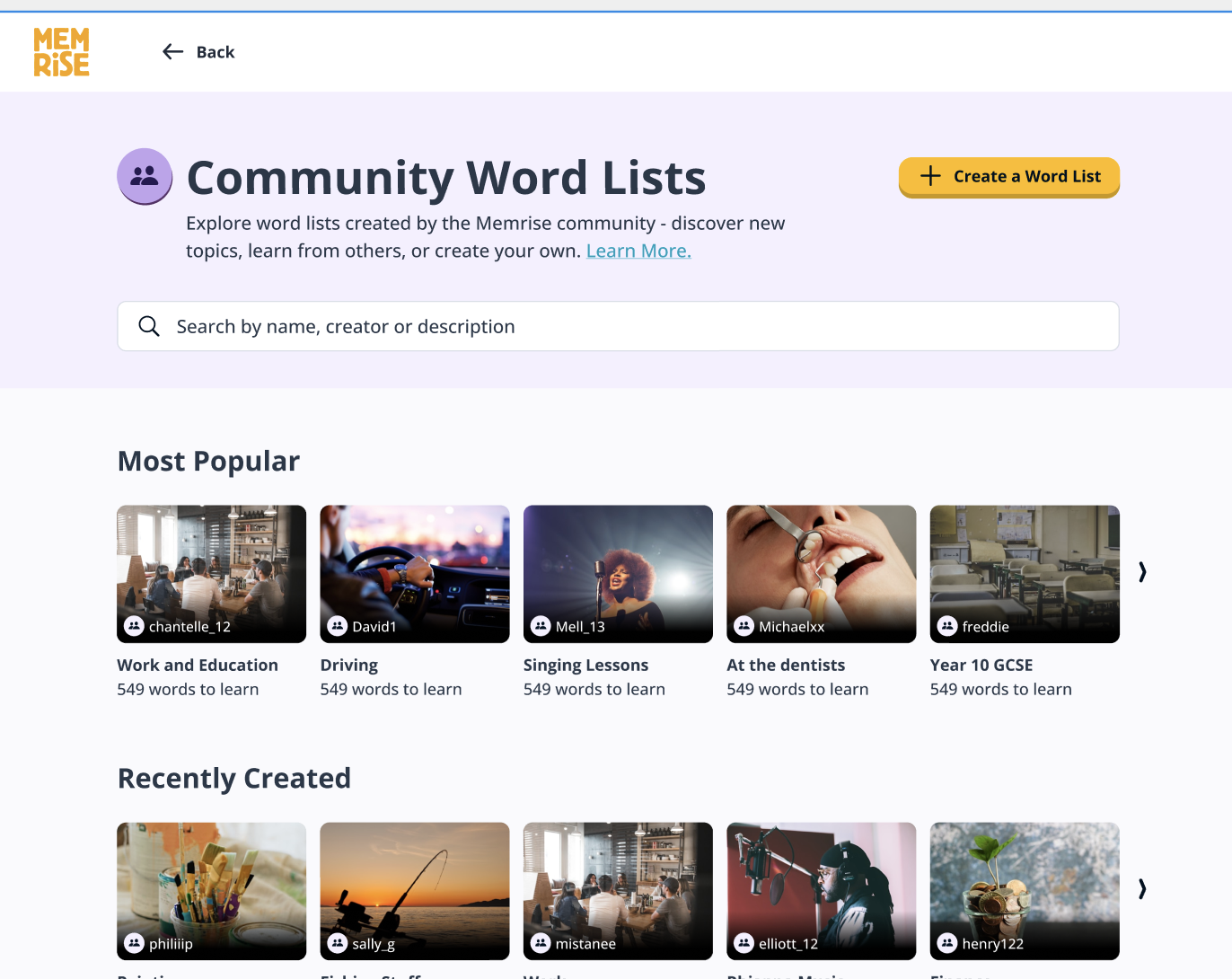Click 549 words under Driving
Viewport: 1232px width, 979px height.
tap(392, 689)
